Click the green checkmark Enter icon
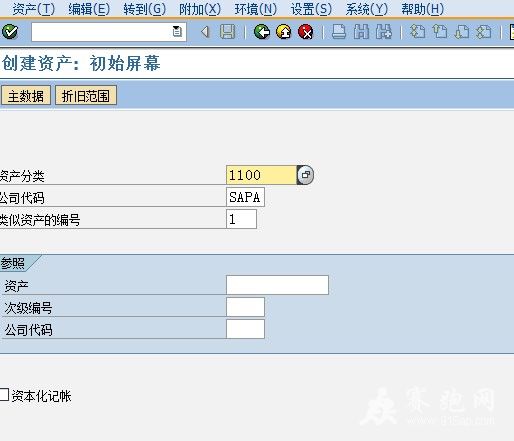Screen dimensions: 514x441 pyautogui.click(x=10, y=32)
